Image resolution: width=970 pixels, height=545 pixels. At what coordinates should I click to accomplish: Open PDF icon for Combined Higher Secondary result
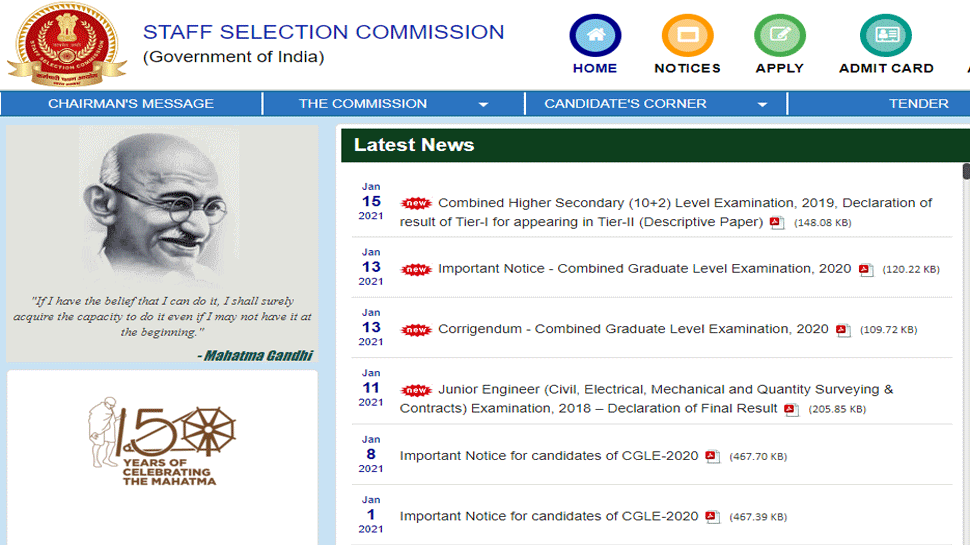777,223
